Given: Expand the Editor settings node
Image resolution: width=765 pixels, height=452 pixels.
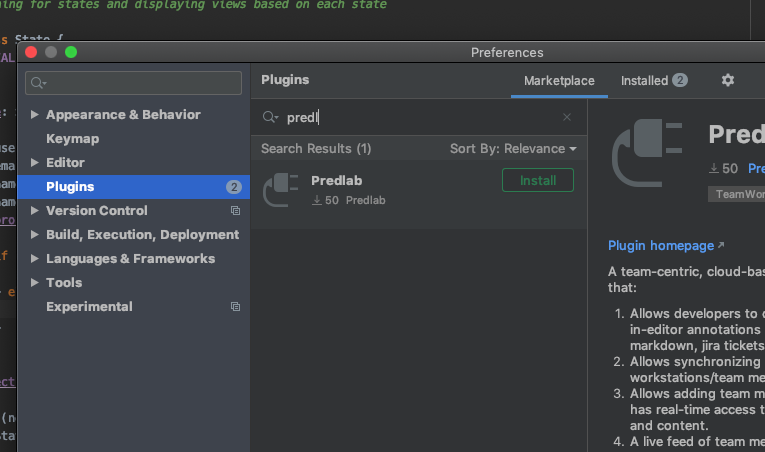Looking at the screenshot, I should click(x=36, y=163).
